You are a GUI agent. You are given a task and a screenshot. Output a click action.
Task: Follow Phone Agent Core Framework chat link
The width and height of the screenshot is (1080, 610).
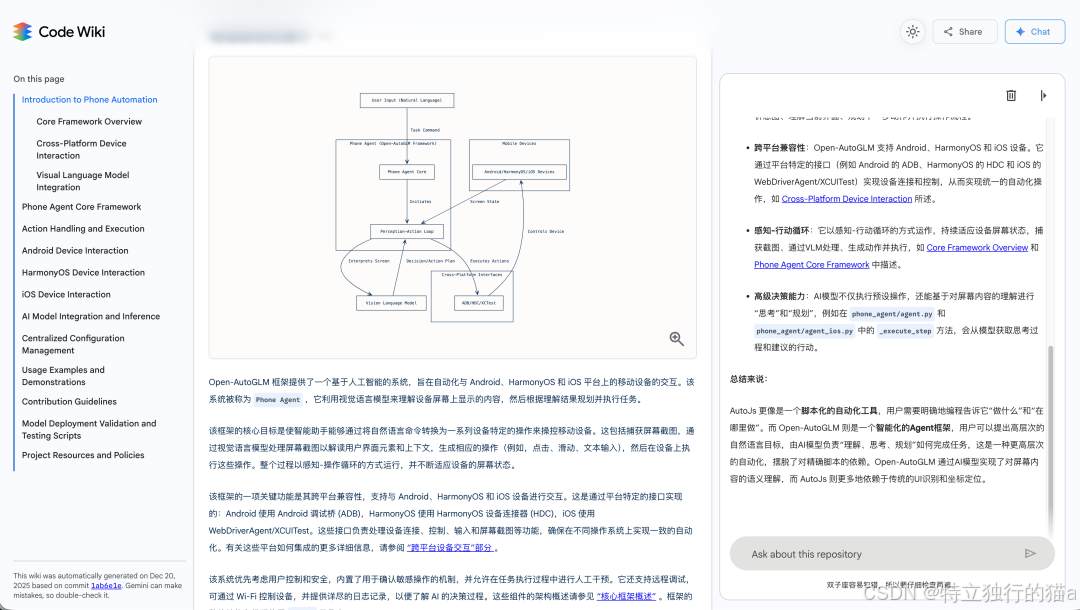click(811, 265)
